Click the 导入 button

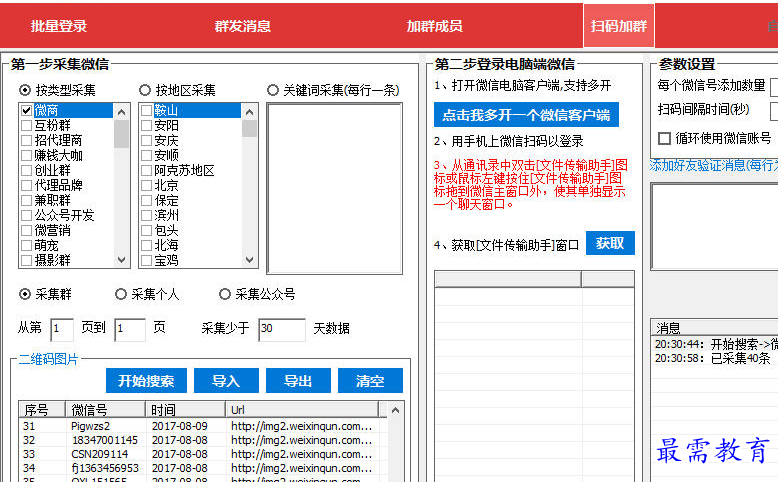(x=226, y=381)
